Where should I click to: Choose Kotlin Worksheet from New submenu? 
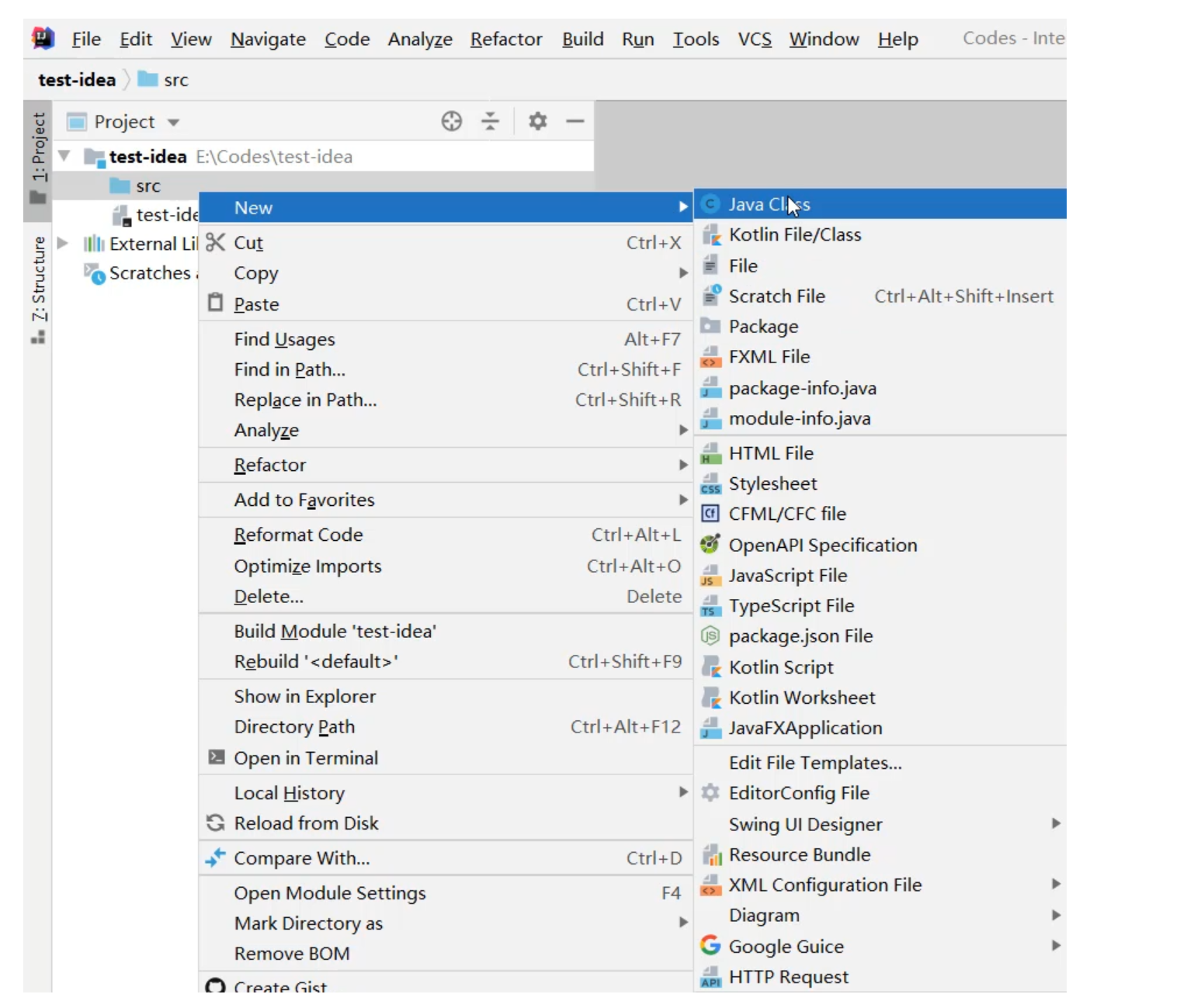pyautogui.click(x=880, y=697)
